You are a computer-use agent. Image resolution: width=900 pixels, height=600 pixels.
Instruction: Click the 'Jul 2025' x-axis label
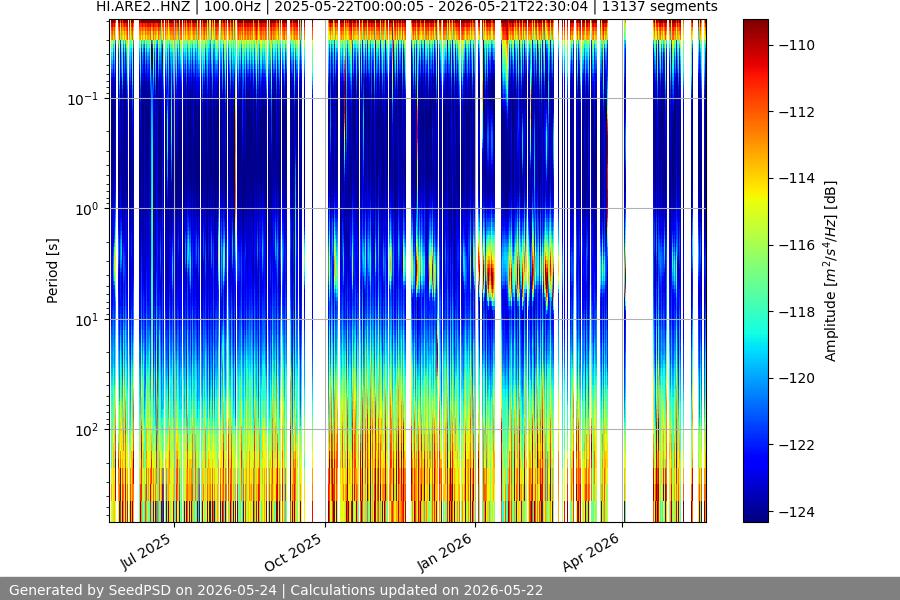tap(146, 552)
